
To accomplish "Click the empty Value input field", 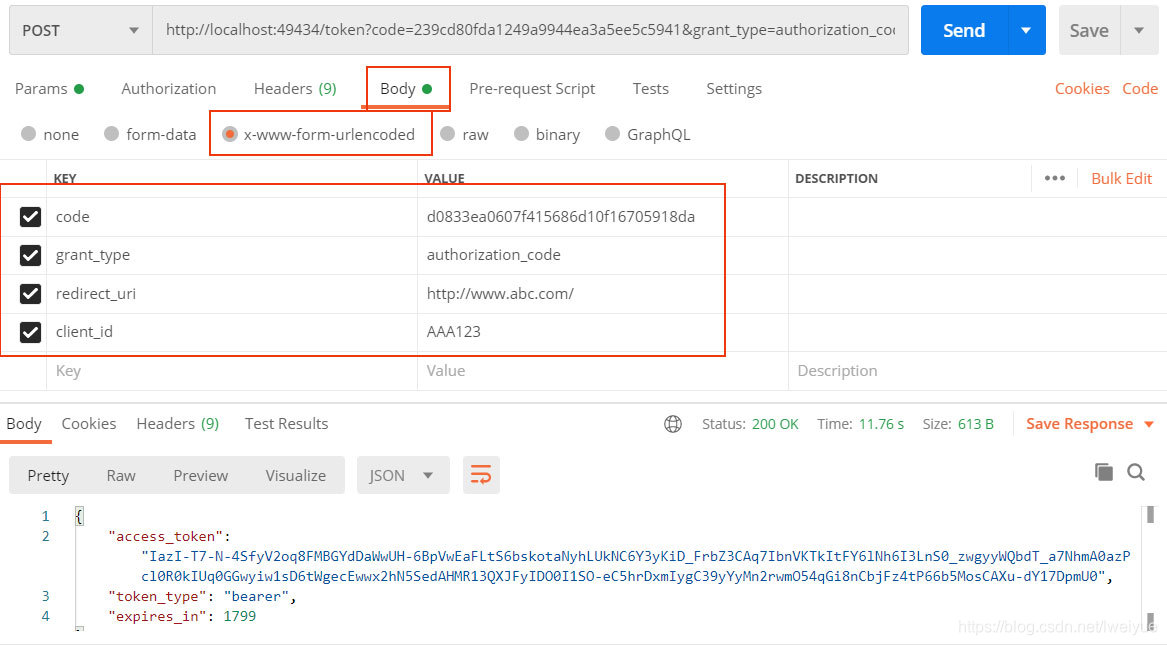I will pyautogui.click(x=602, y=370).
